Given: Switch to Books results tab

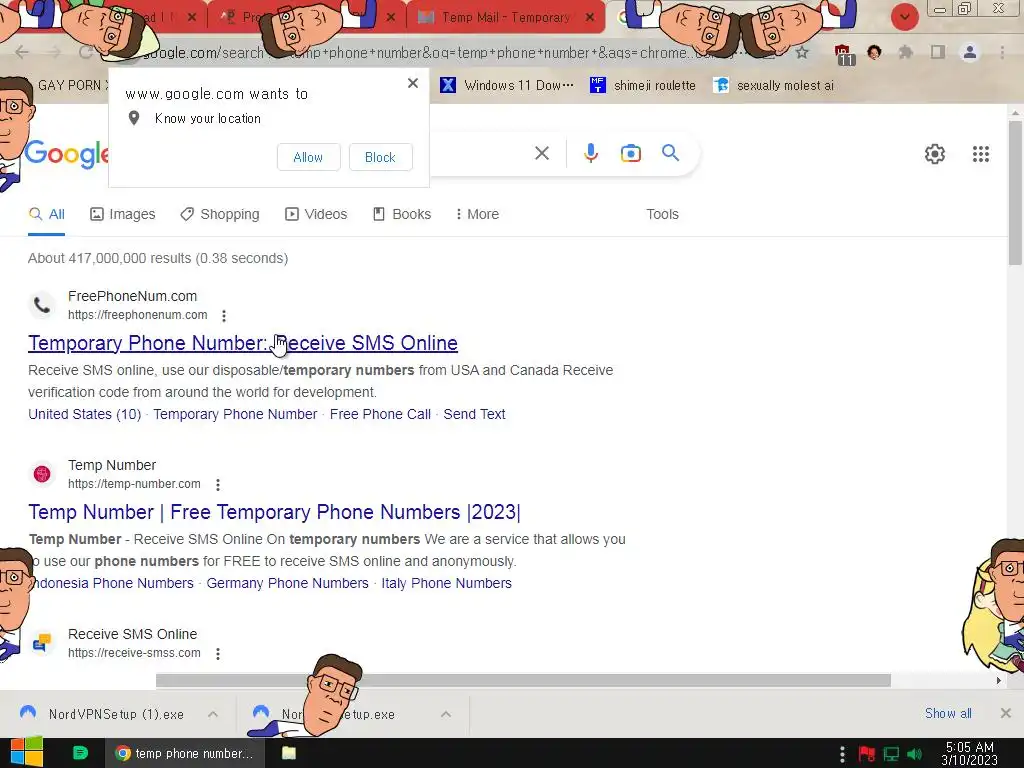Looking at the screenshot, I should [x=402, y=214].
